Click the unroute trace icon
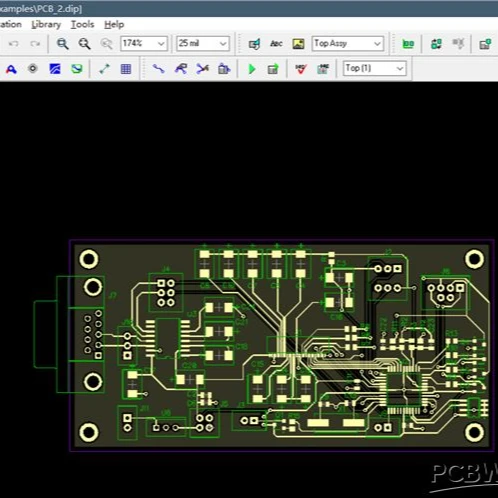Viewport: 498px width, 498px height. click(202, 69)
